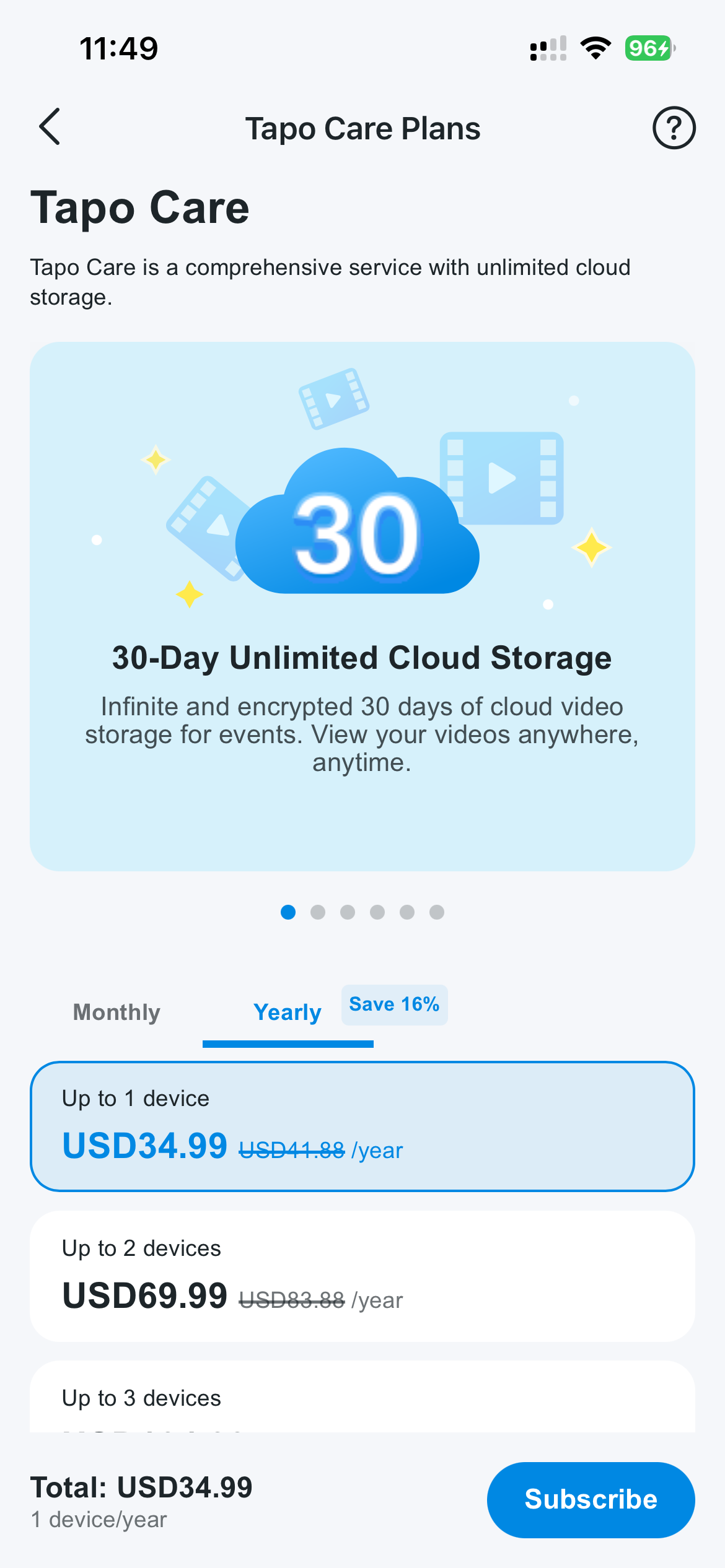Open the help question mark icon
The height and width of the screenshot is (1568, 725).
674,128
